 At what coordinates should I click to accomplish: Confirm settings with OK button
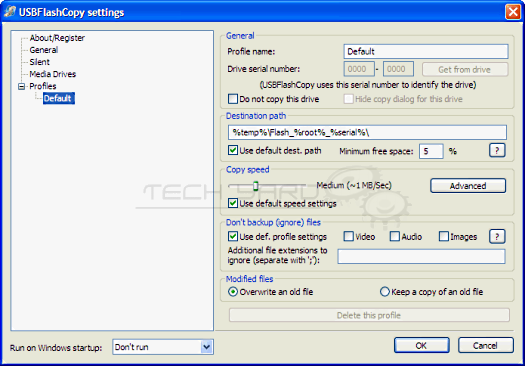(422, 345)
